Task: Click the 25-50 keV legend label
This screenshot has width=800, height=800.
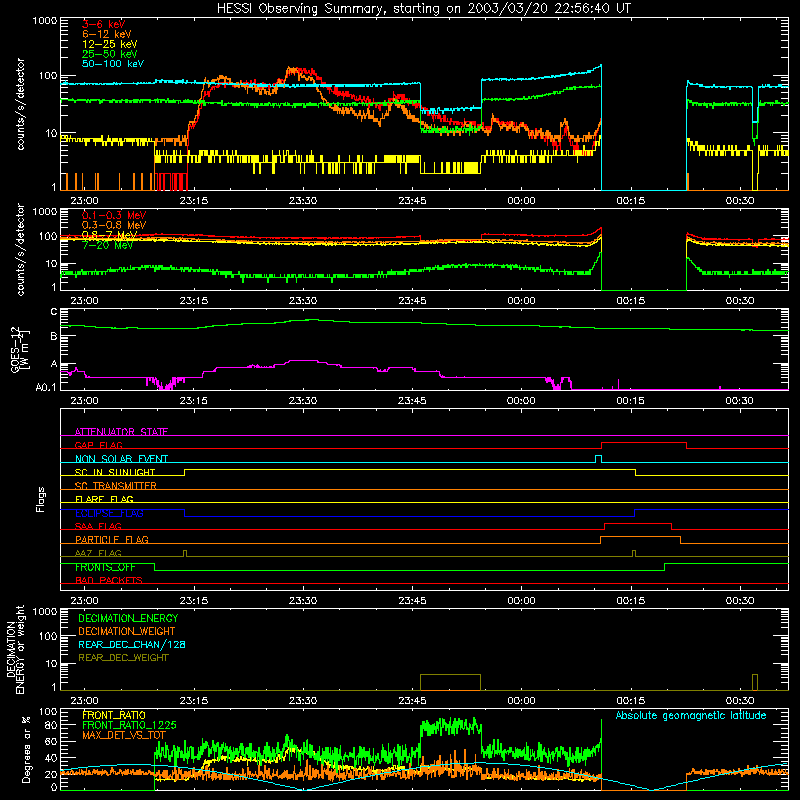Action: (x=110, y=54)
